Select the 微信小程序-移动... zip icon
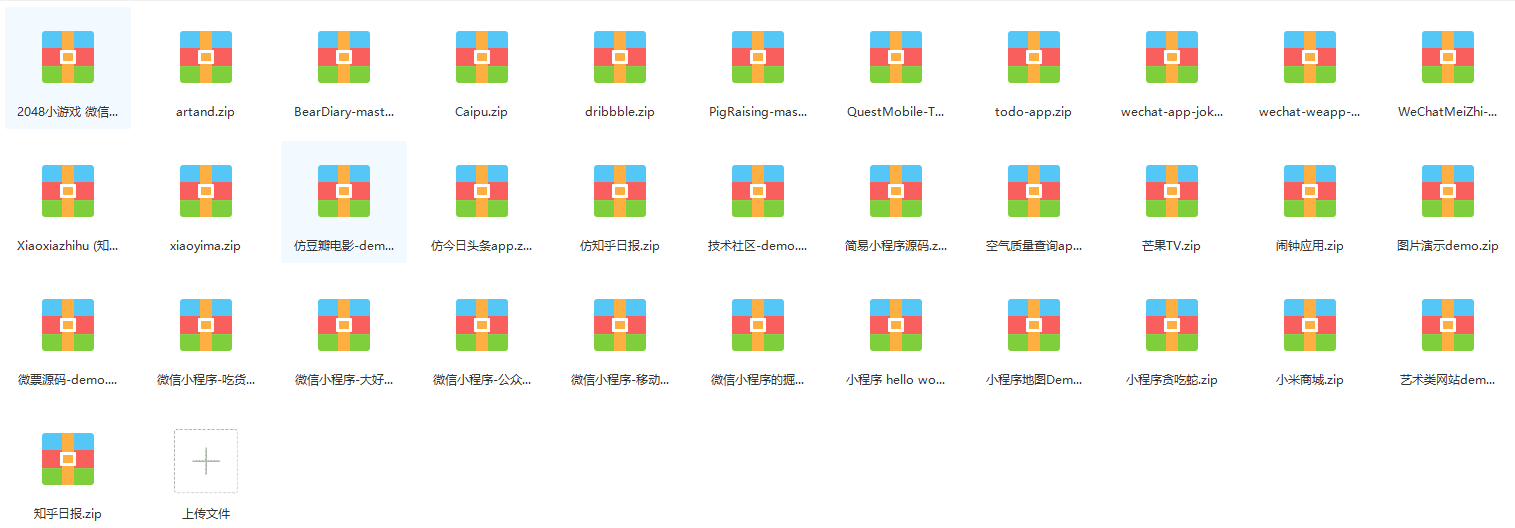Screen dimensions: 1515x528 tap(620, 324)
